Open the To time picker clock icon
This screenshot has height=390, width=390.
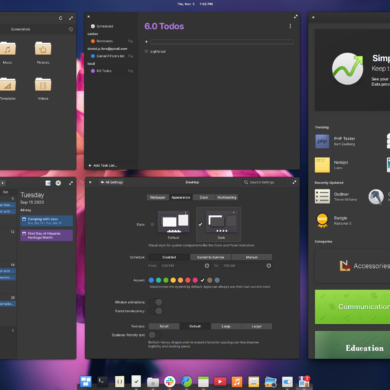[269, 266]
